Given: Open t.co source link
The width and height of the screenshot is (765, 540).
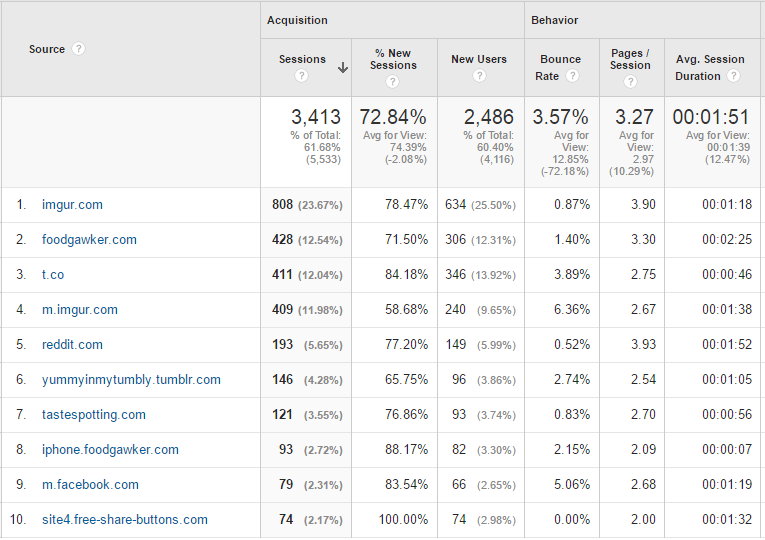Looking at the screenshot, I should (x=53, y=275).
